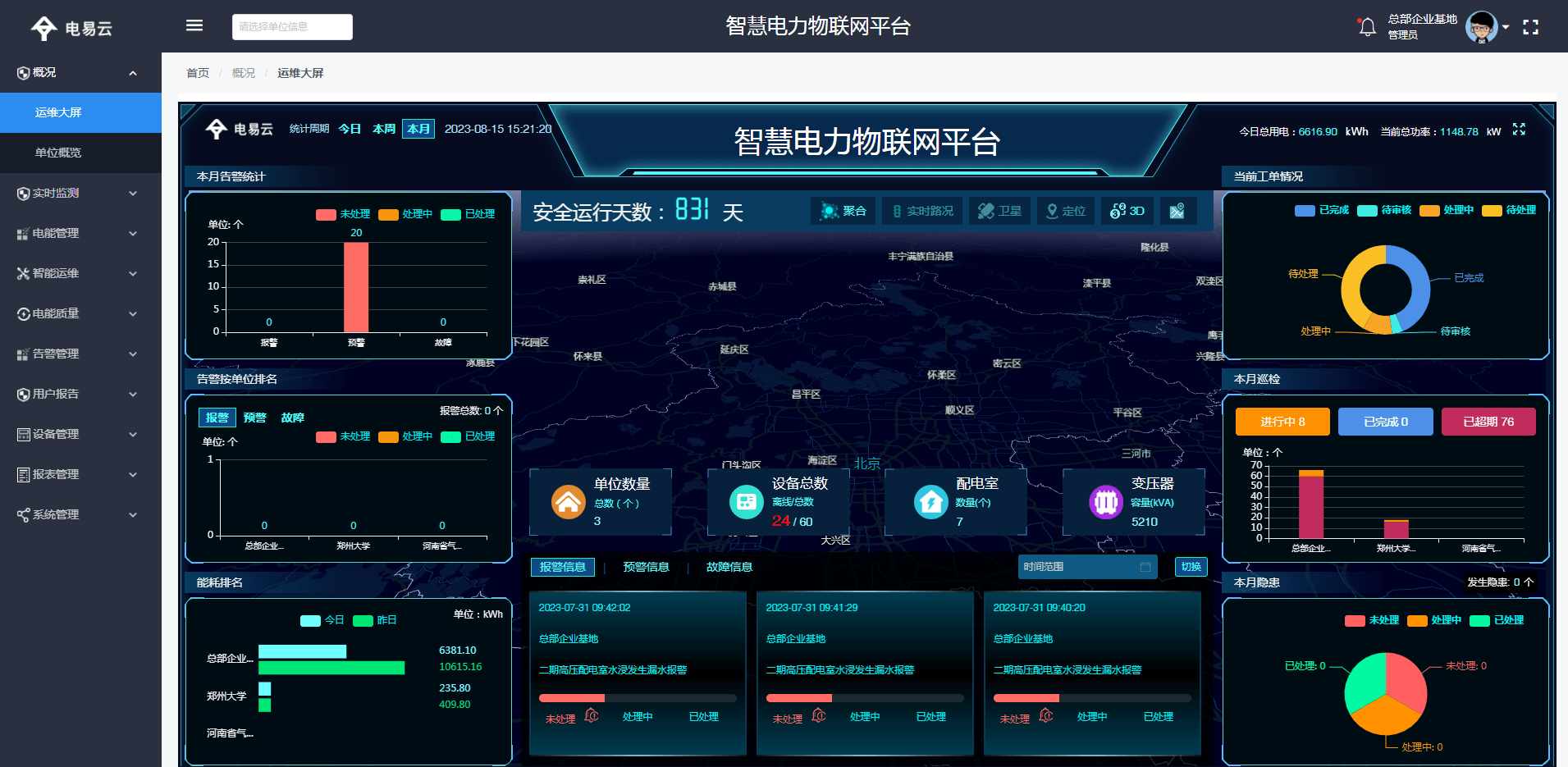The height and width of the screenshot is (767, 1568).
Task: Click the progress bar on the 09:42:02 card
Action: click(x=638, y=698)
